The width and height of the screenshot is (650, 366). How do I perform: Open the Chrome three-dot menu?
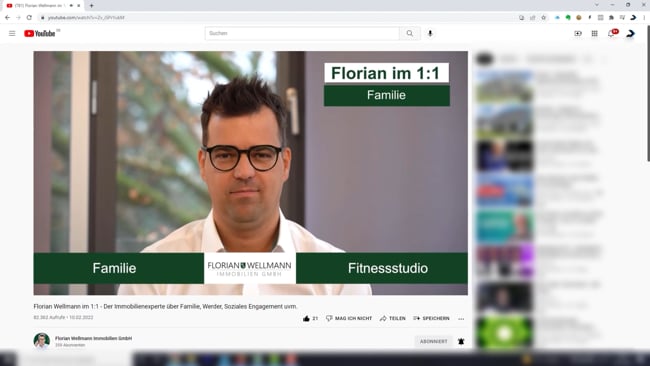pyautogui.click(x=644, y=17)
